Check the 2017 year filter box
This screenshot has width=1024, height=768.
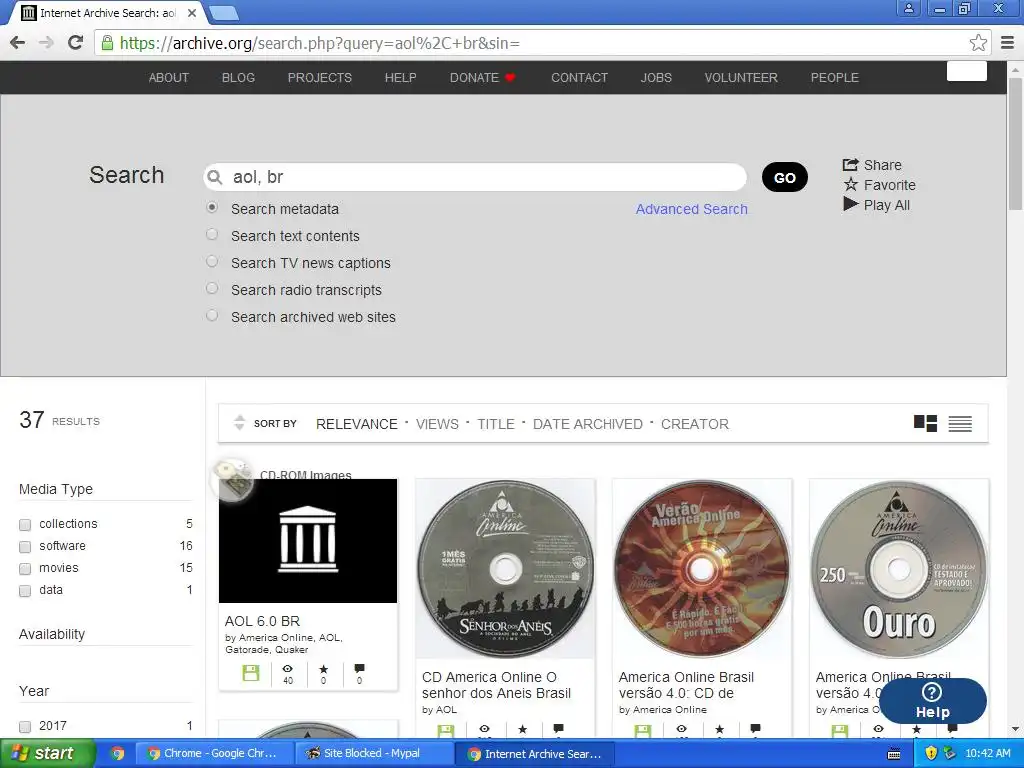pos(25,726)
